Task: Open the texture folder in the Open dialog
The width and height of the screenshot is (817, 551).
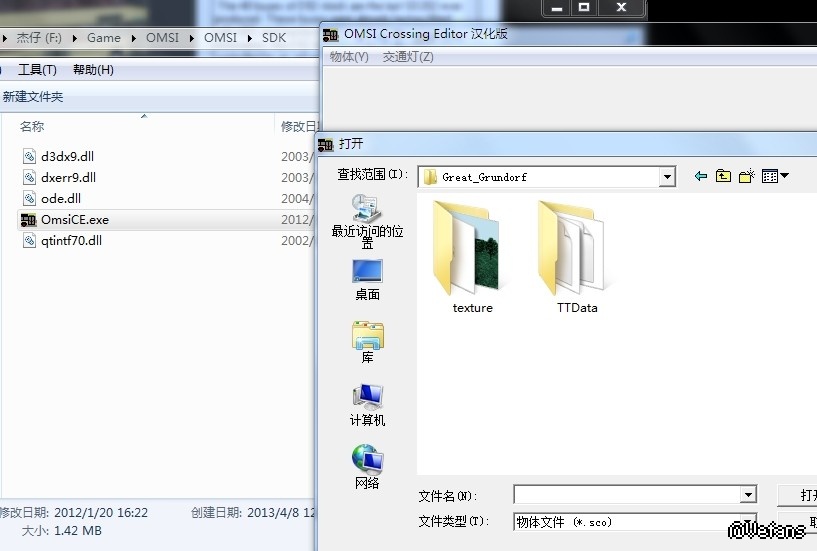Action: pos(468,256)
